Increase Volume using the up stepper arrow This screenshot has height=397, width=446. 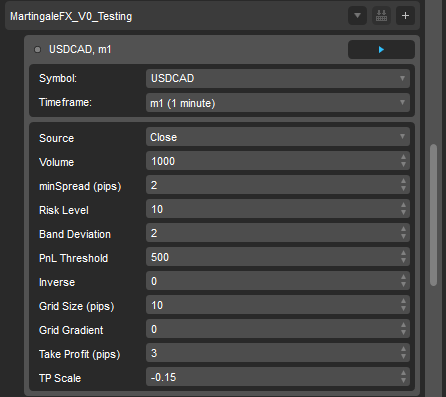pyautogui.click(x=403, y=157)
